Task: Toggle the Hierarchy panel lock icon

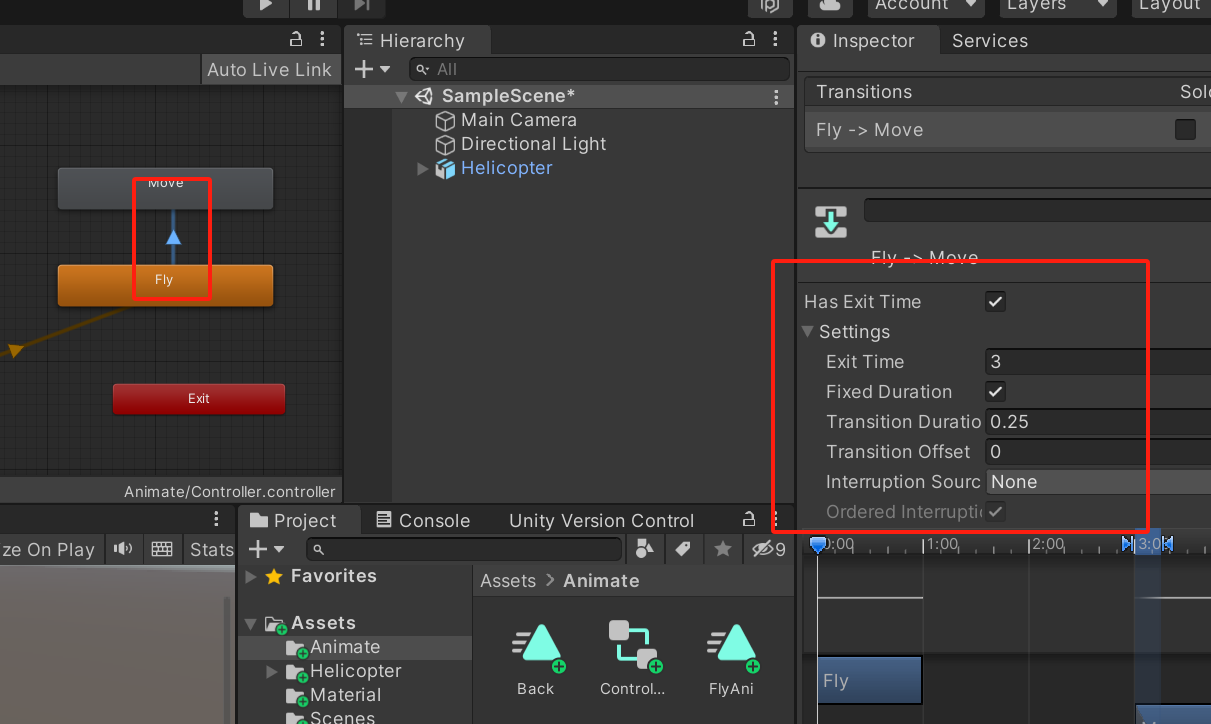Action: tap(749, 40)
